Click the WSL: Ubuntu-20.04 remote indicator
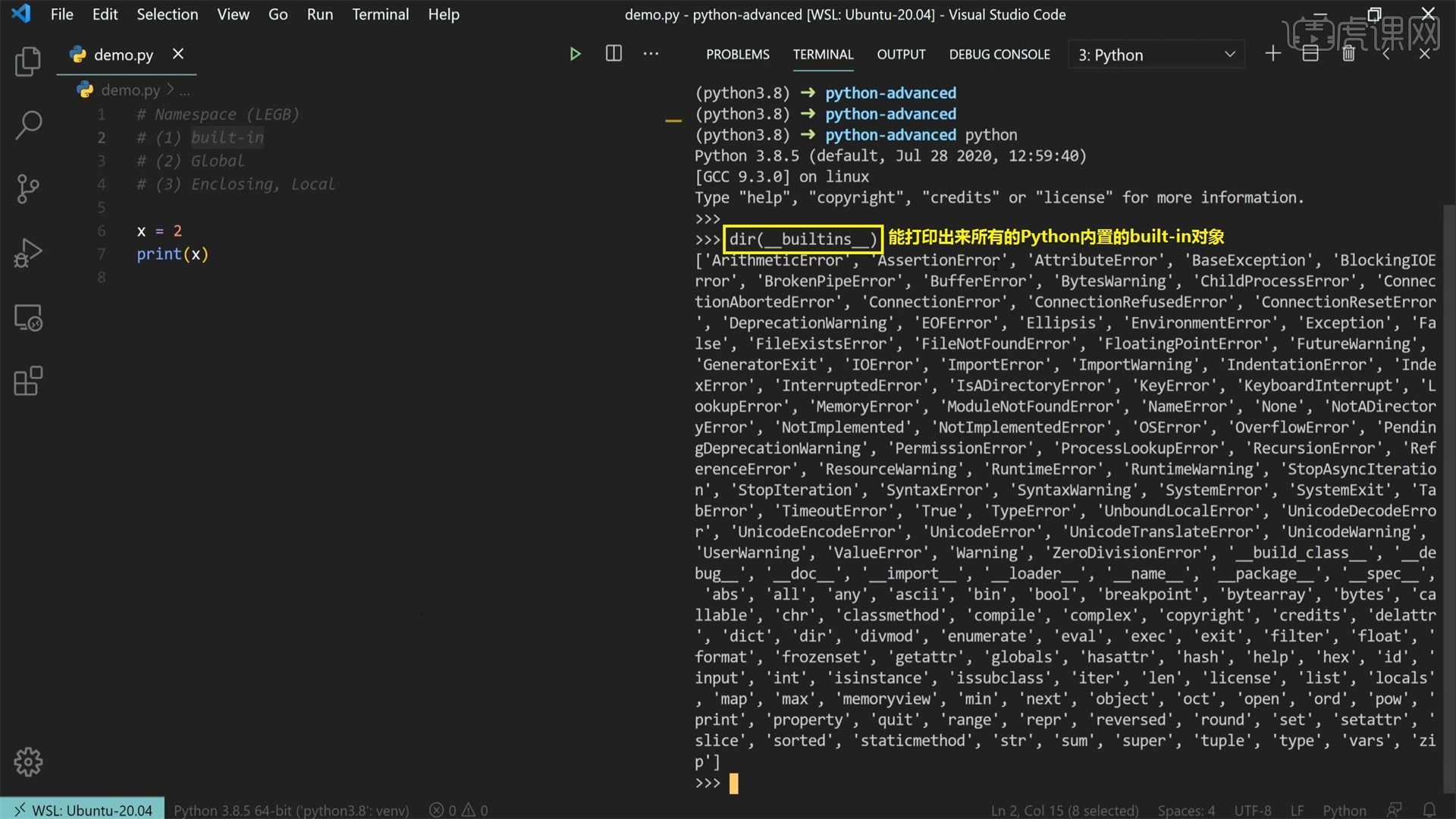The width and height of the screenshot is (1456, 819). (81, 809)
